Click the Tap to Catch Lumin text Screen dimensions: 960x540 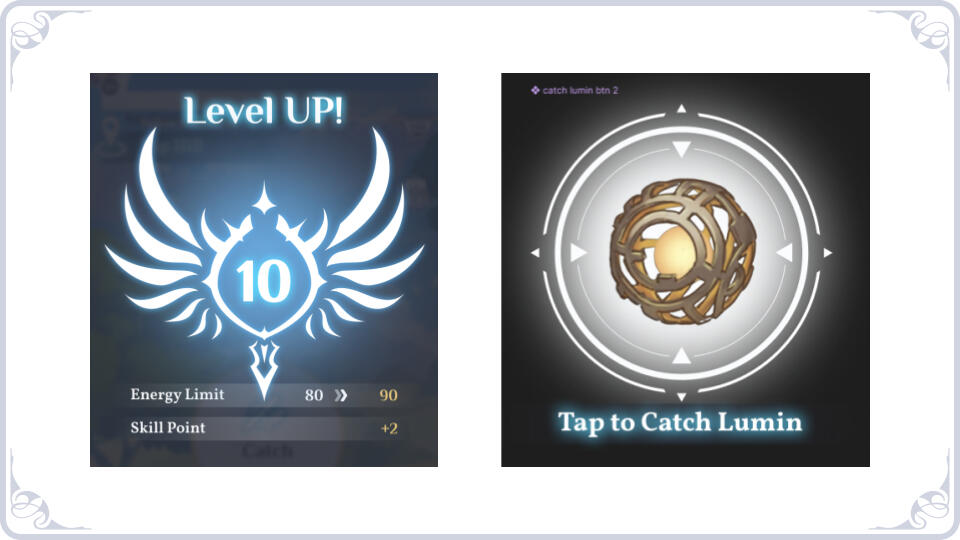pyautogui.click(x=680, y=422)
